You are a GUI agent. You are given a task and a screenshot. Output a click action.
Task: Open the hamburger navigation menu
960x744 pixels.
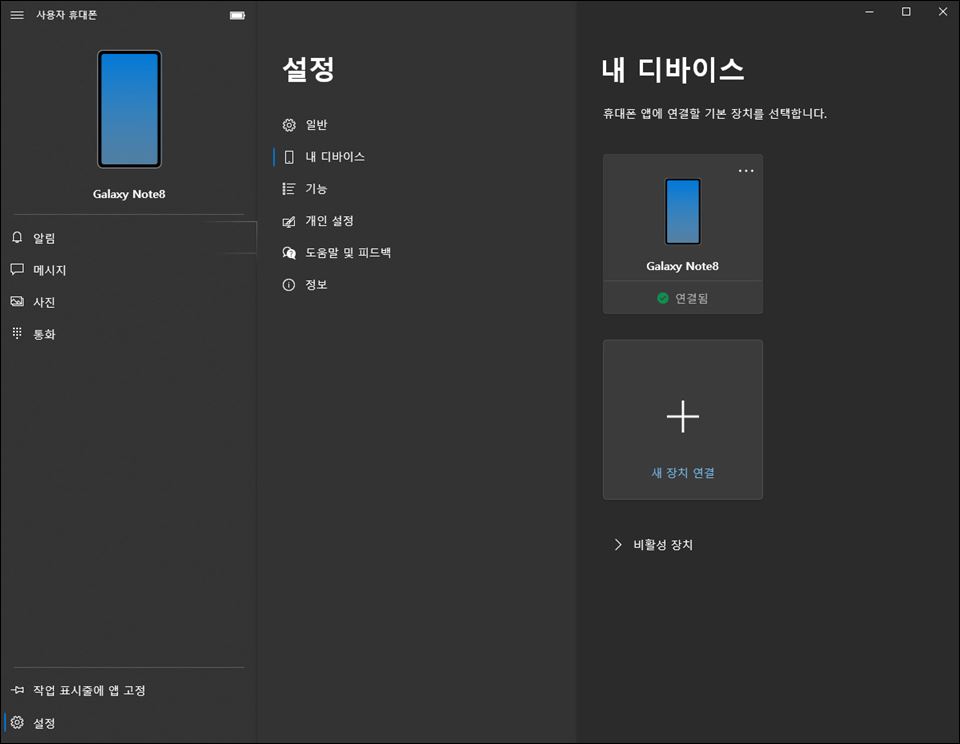(17, 15)
